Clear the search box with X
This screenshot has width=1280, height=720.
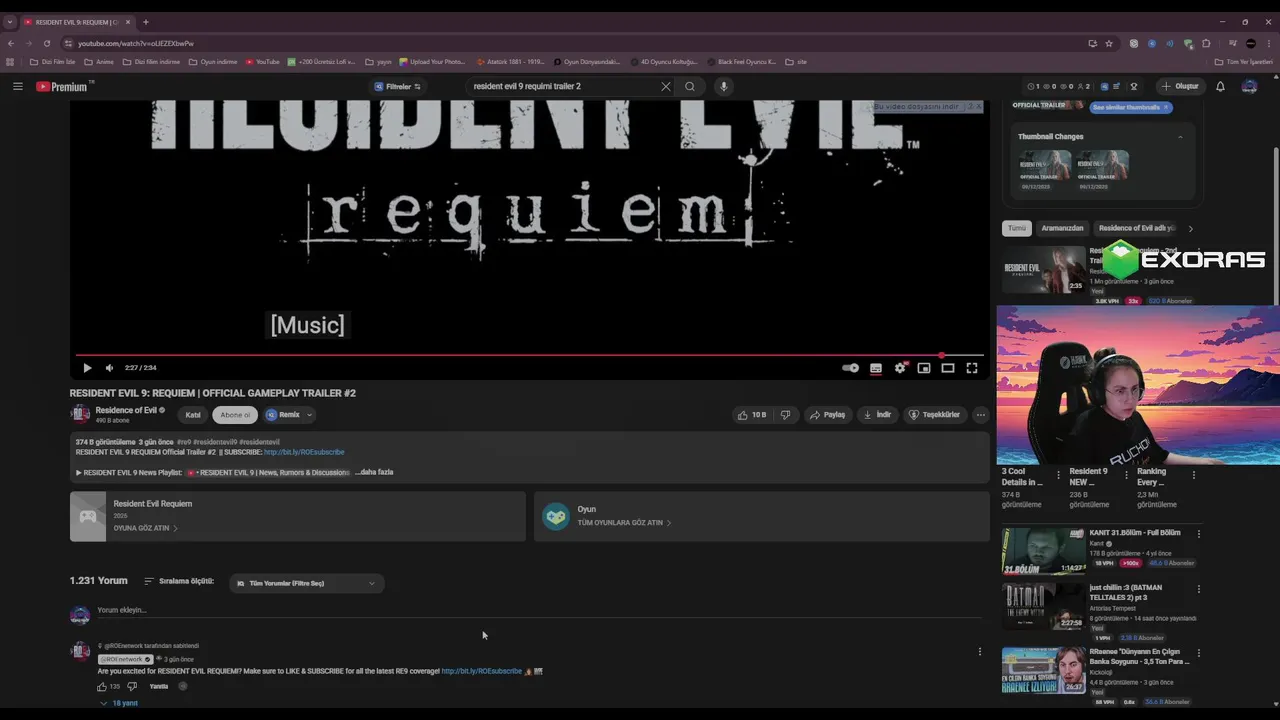click(x=666, y=87)
